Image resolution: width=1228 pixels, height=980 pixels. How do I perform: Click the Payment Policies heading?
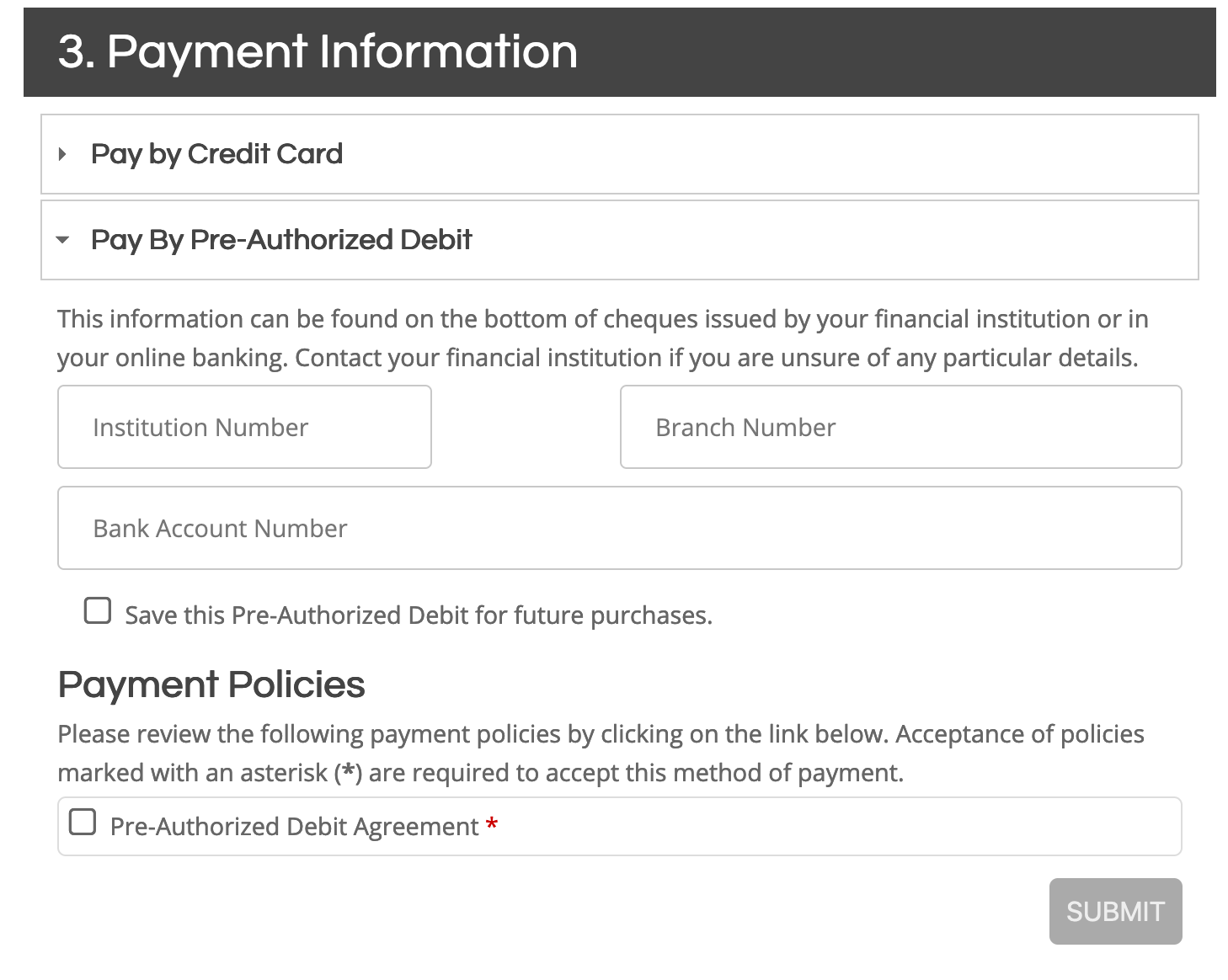pos(211,684)
